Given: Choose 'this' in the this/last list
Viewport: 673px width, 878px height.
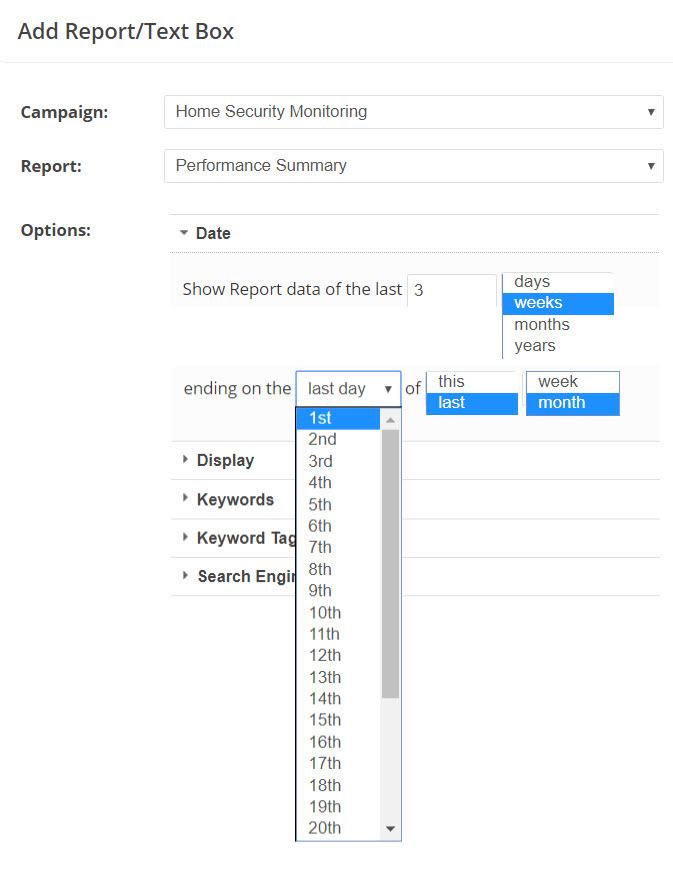Looking at the screenshot, I should click(471, 382).
